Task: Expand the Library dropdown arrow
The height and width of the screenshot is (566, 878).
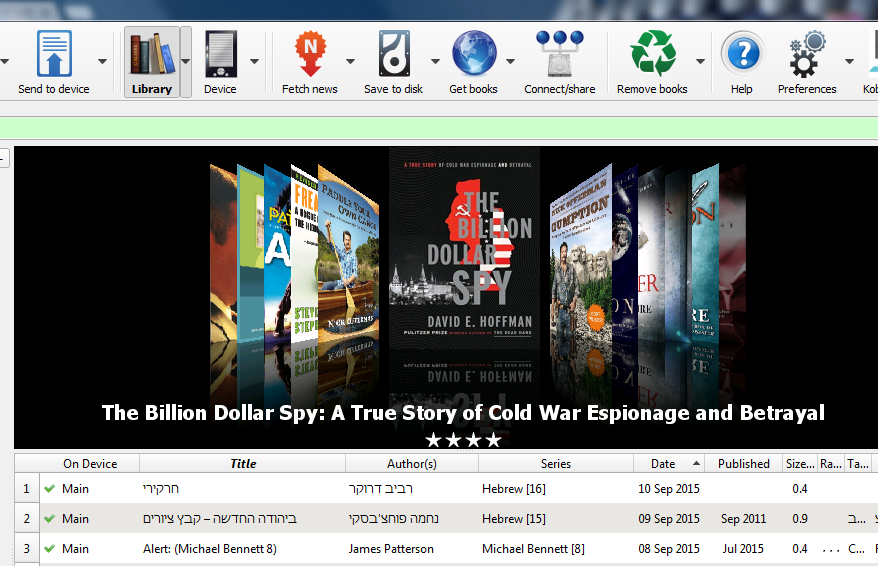Action: click(x=185, y=61)
